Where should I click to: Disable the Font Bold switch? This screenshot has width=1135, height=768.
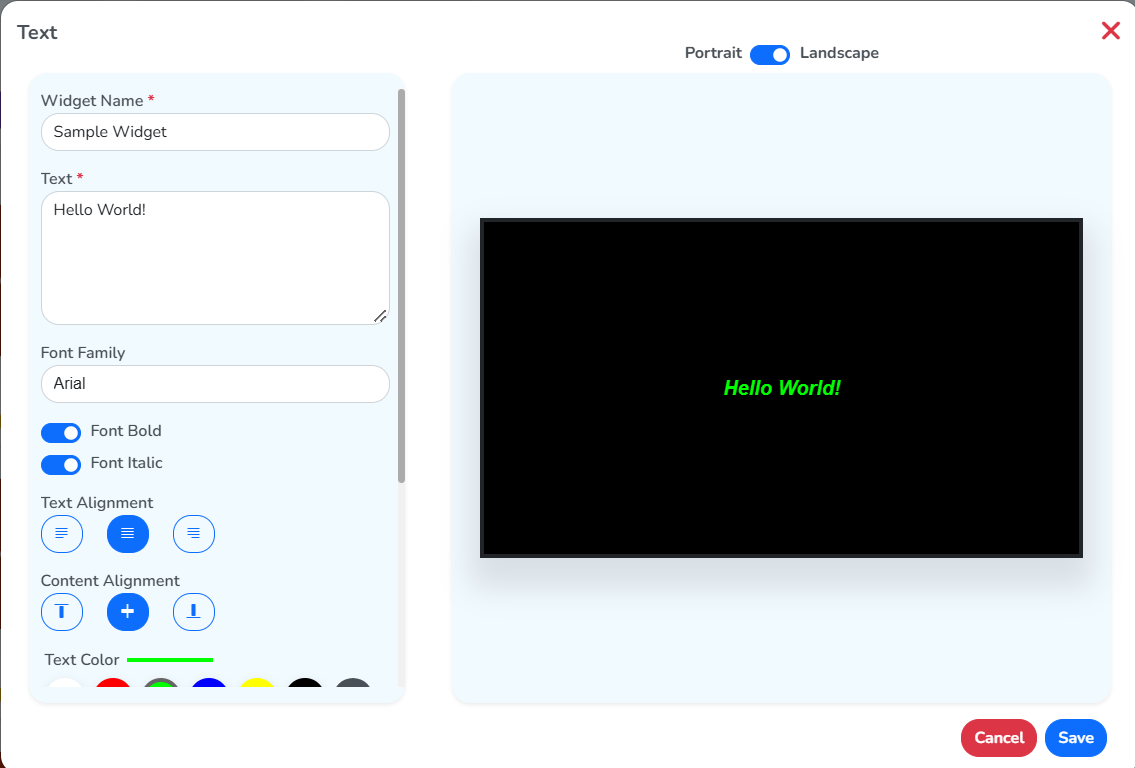point(61,433)
